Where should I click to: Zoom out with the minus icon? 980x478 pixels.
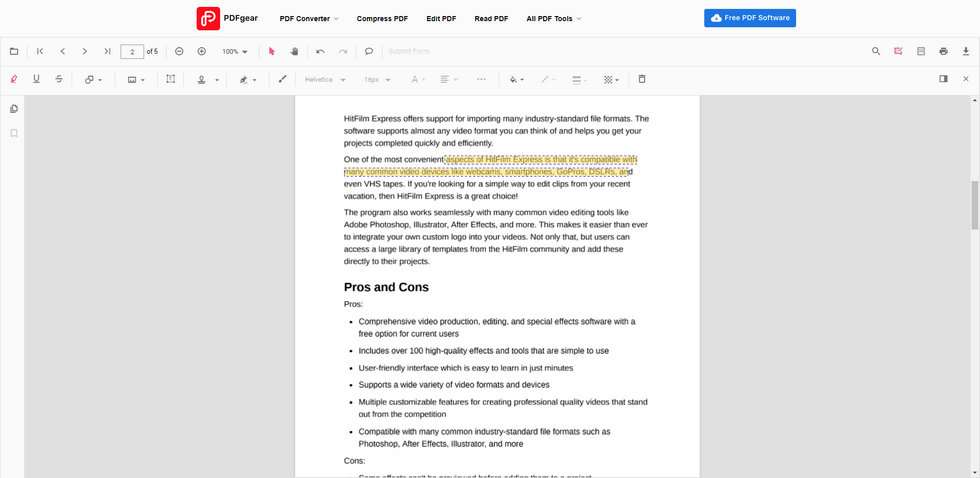tap(179, 51)
